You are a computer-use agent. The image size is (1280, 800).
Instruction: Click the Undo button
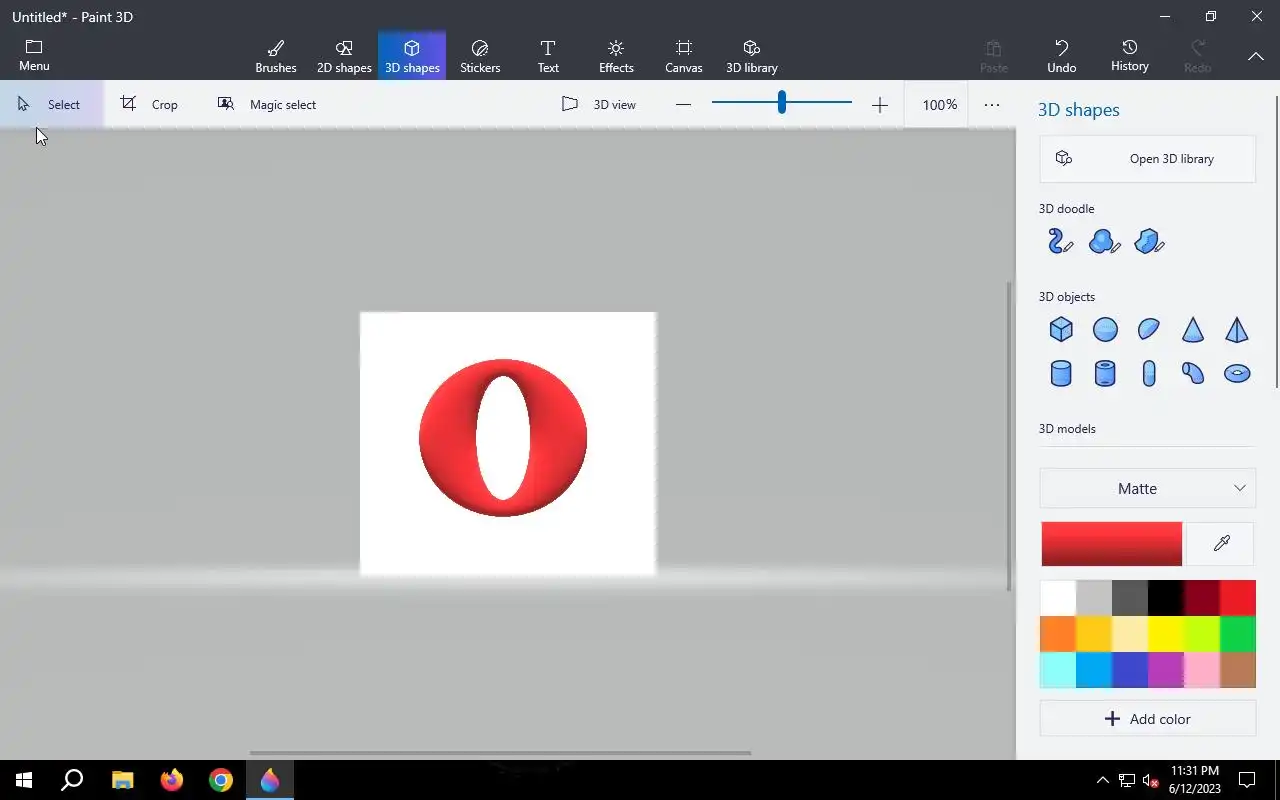click(1062, 56)
